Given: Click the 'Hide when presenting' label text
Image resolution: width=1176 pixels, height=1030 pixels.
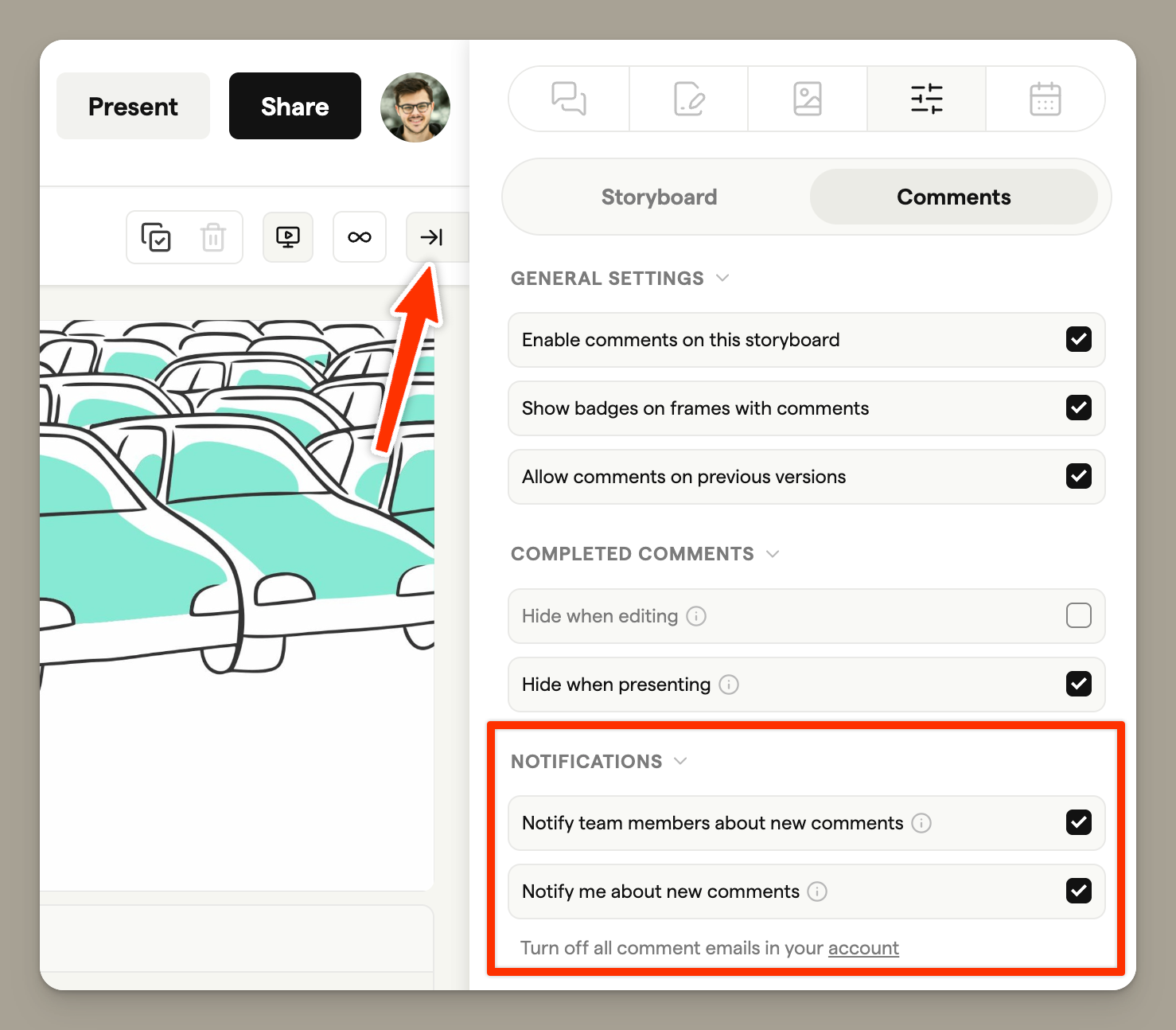Looking at the screenshot, I should point(616,685).
